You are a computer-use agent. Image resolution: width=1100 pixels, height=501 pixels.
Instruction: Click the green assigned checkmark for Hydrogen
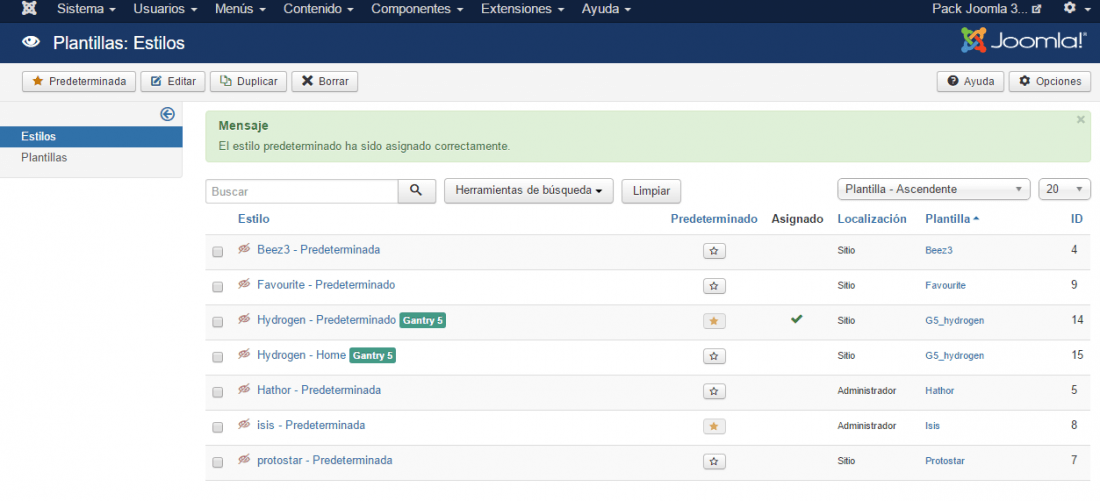tap(796, 319)
